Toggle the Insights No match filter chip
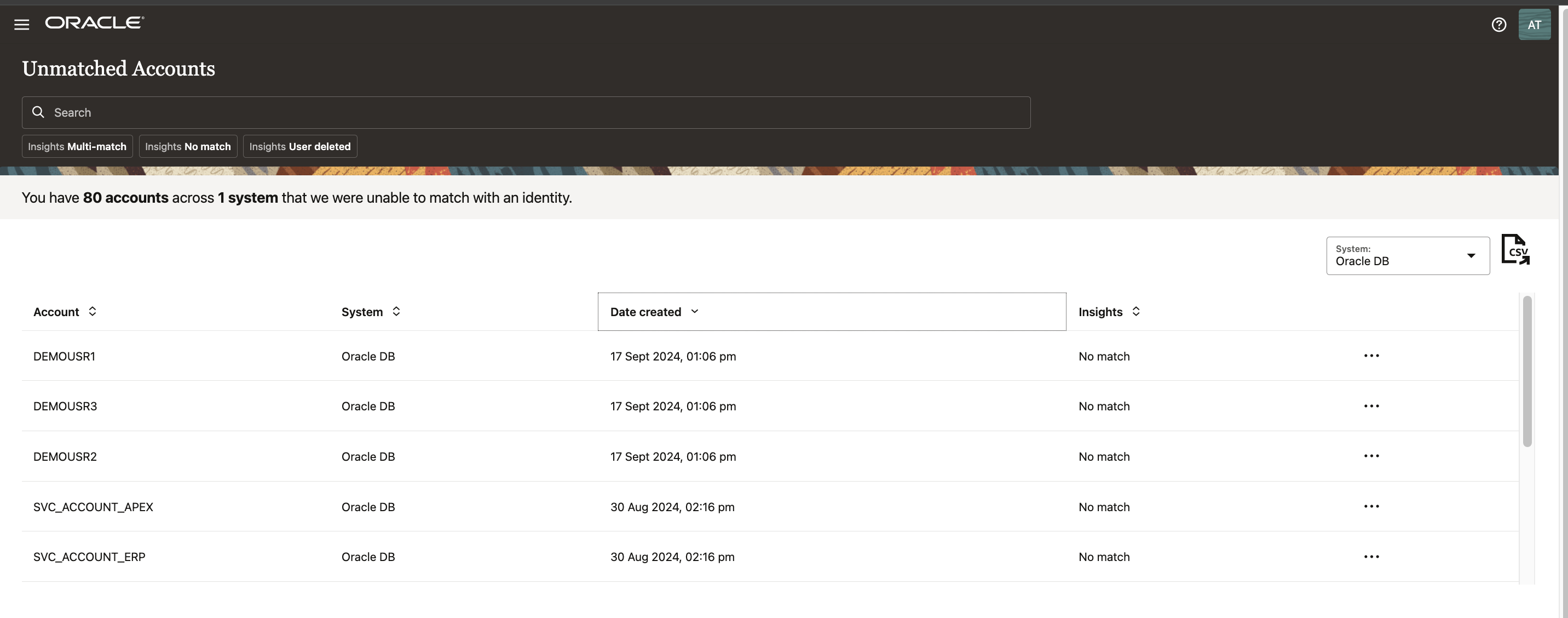The height and width of the screenshot is (618, 1568). [x=187, y=146]
